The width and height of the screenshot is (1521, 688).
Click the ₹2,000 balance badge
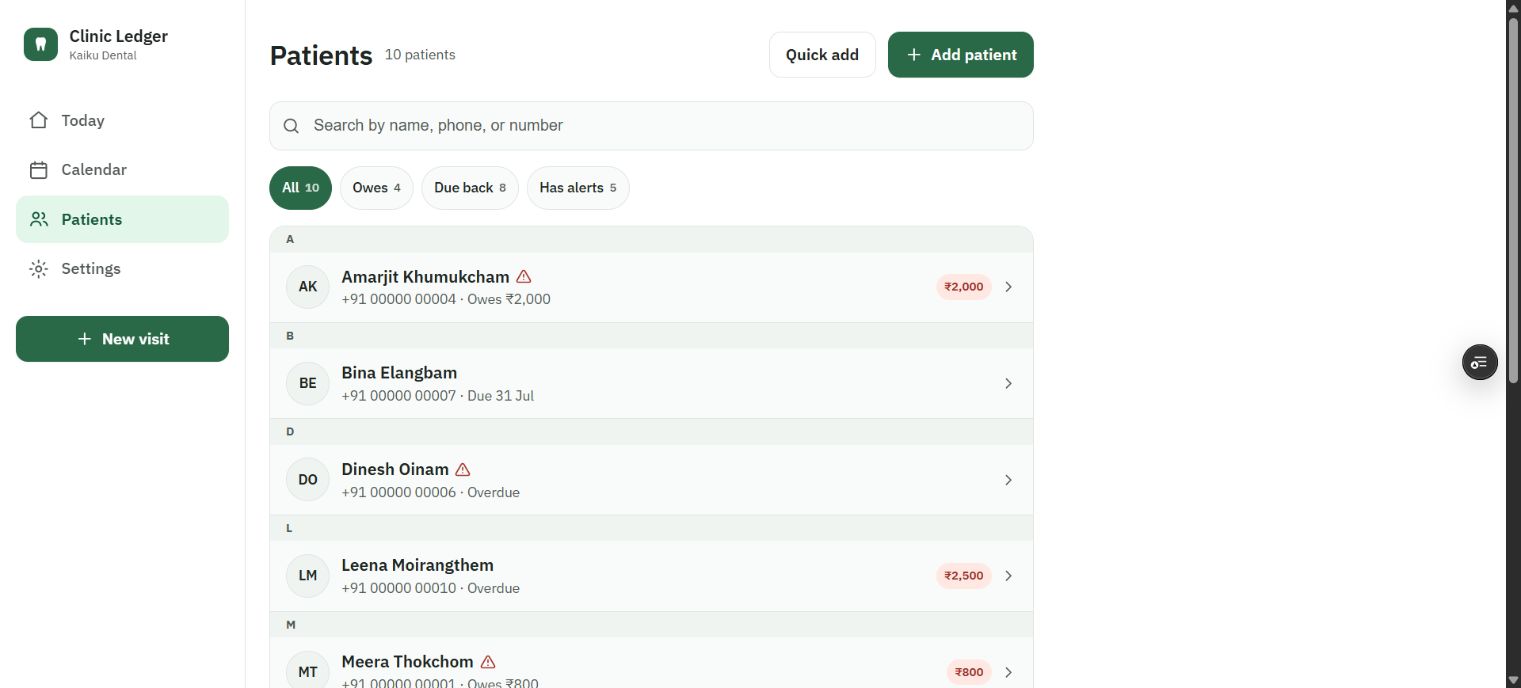pyautogui.click(x=964, y=287)
